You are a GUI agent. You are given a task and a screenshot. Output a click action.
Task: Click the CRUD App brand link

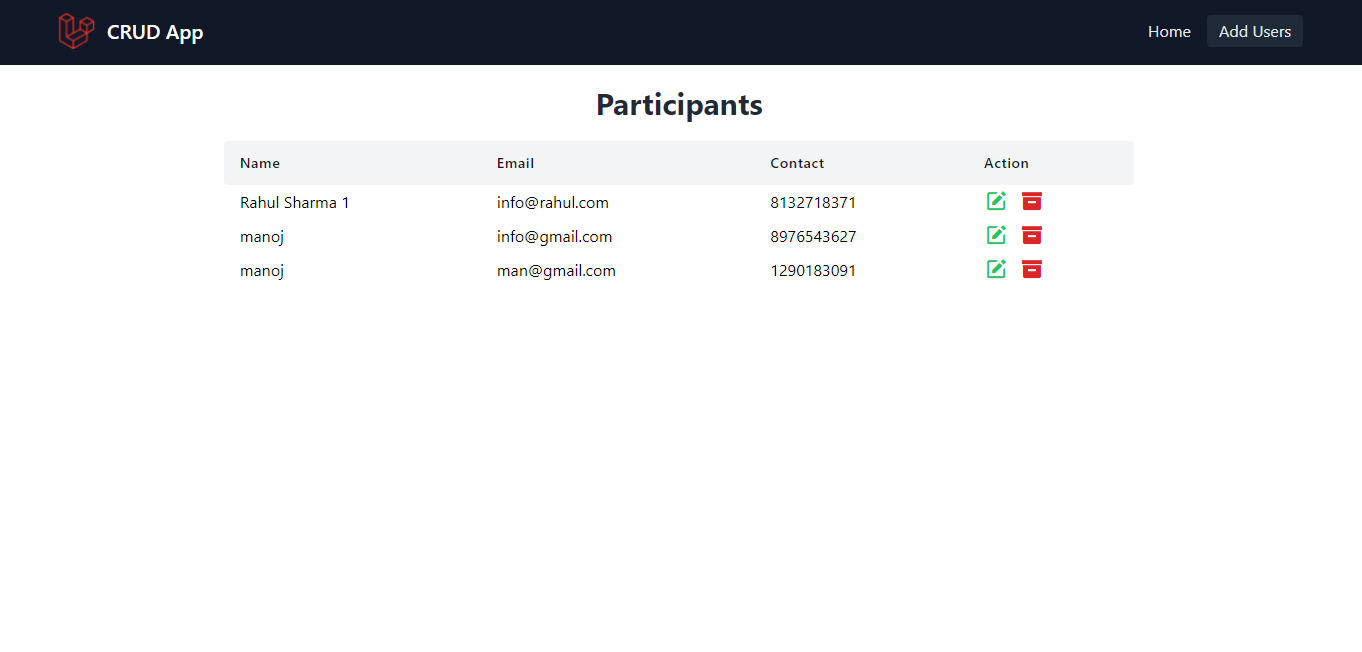tap(155, 32)
